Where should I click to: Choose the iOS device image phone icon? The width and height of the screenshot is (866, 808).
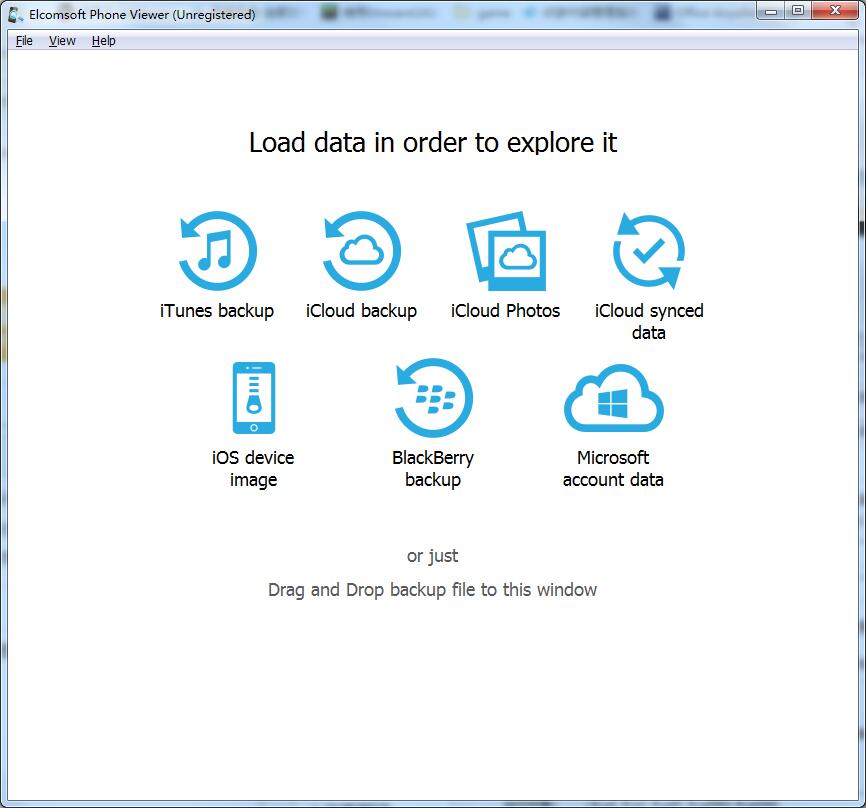tap(253, 398)
